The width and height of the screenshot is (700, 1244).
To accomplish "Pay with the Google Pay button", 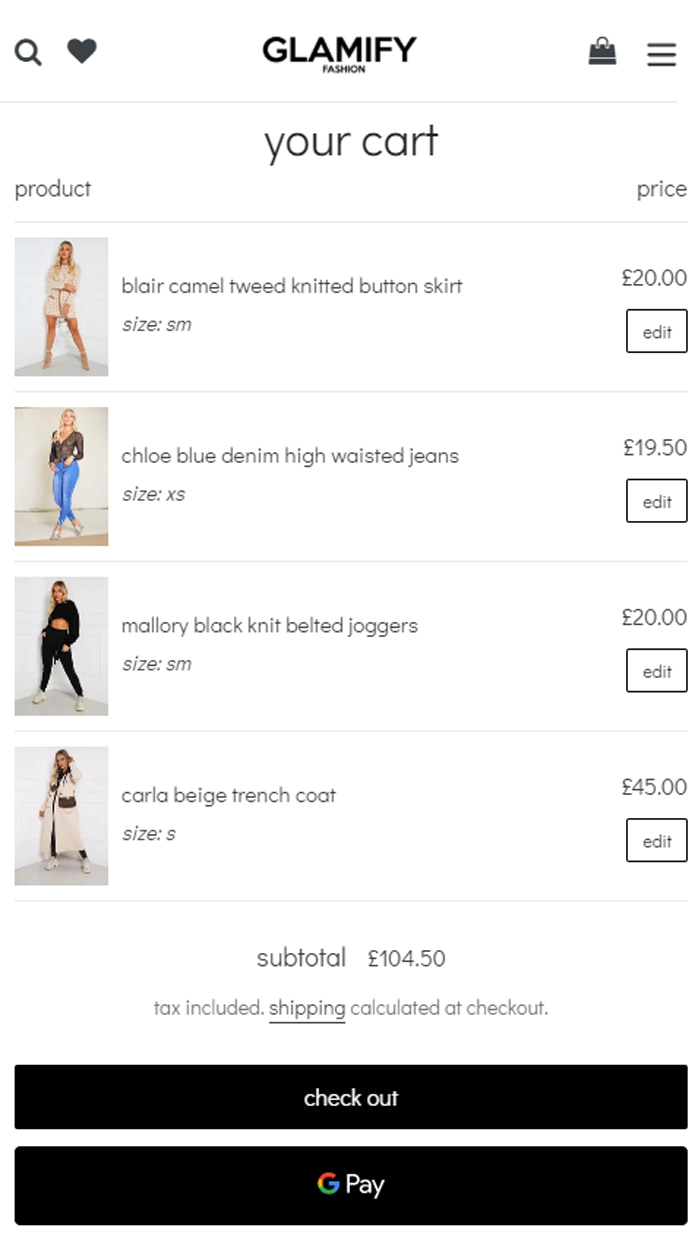I will click(351, 1185).
